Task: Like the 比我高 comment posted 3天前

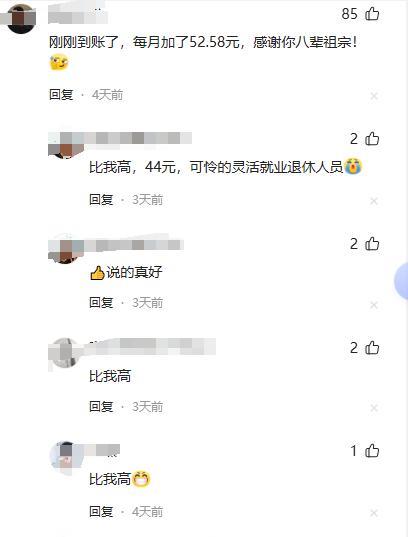Action: [x=372, y=348]
